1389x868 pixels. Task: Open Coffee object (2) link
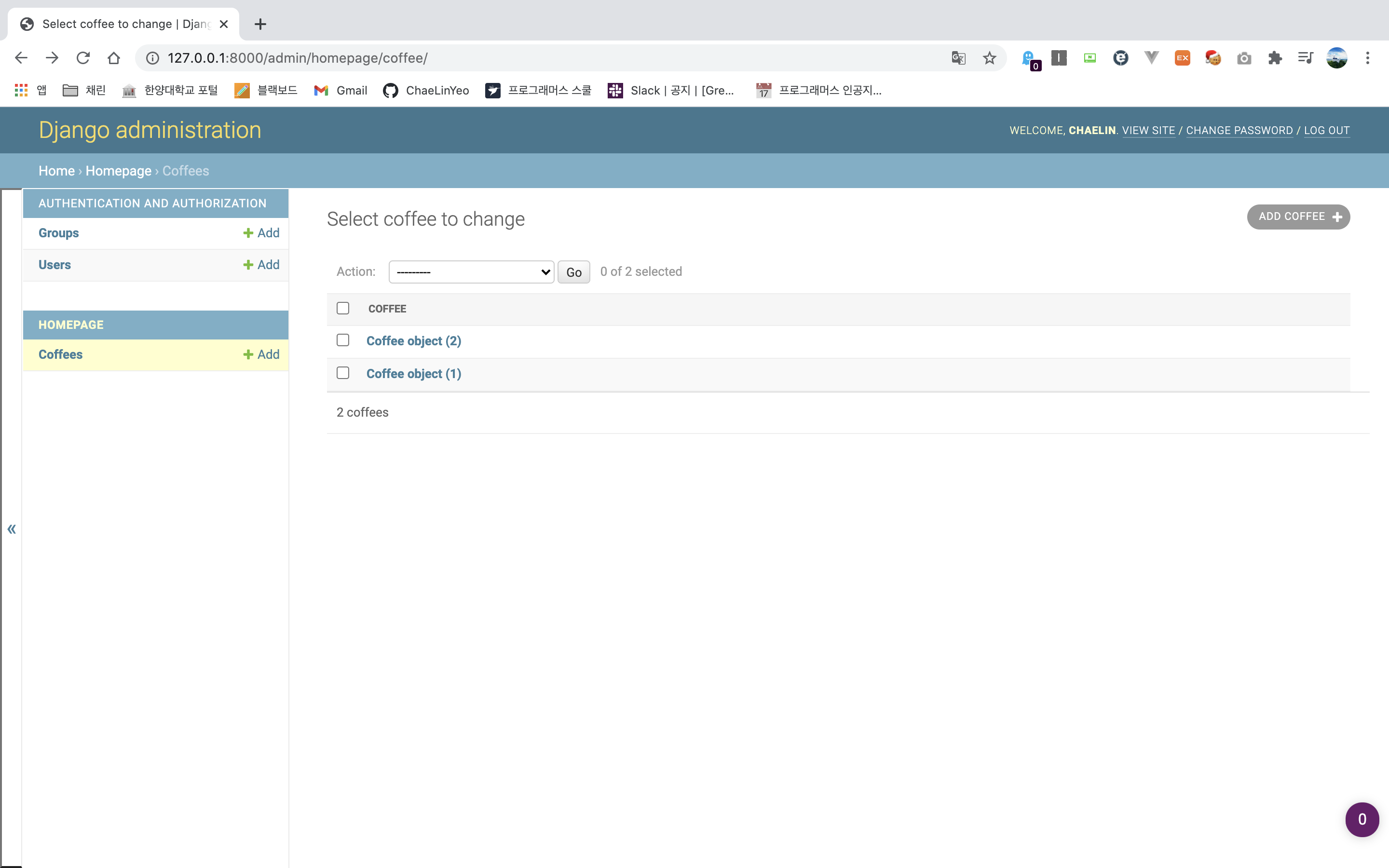click(414, 341)
